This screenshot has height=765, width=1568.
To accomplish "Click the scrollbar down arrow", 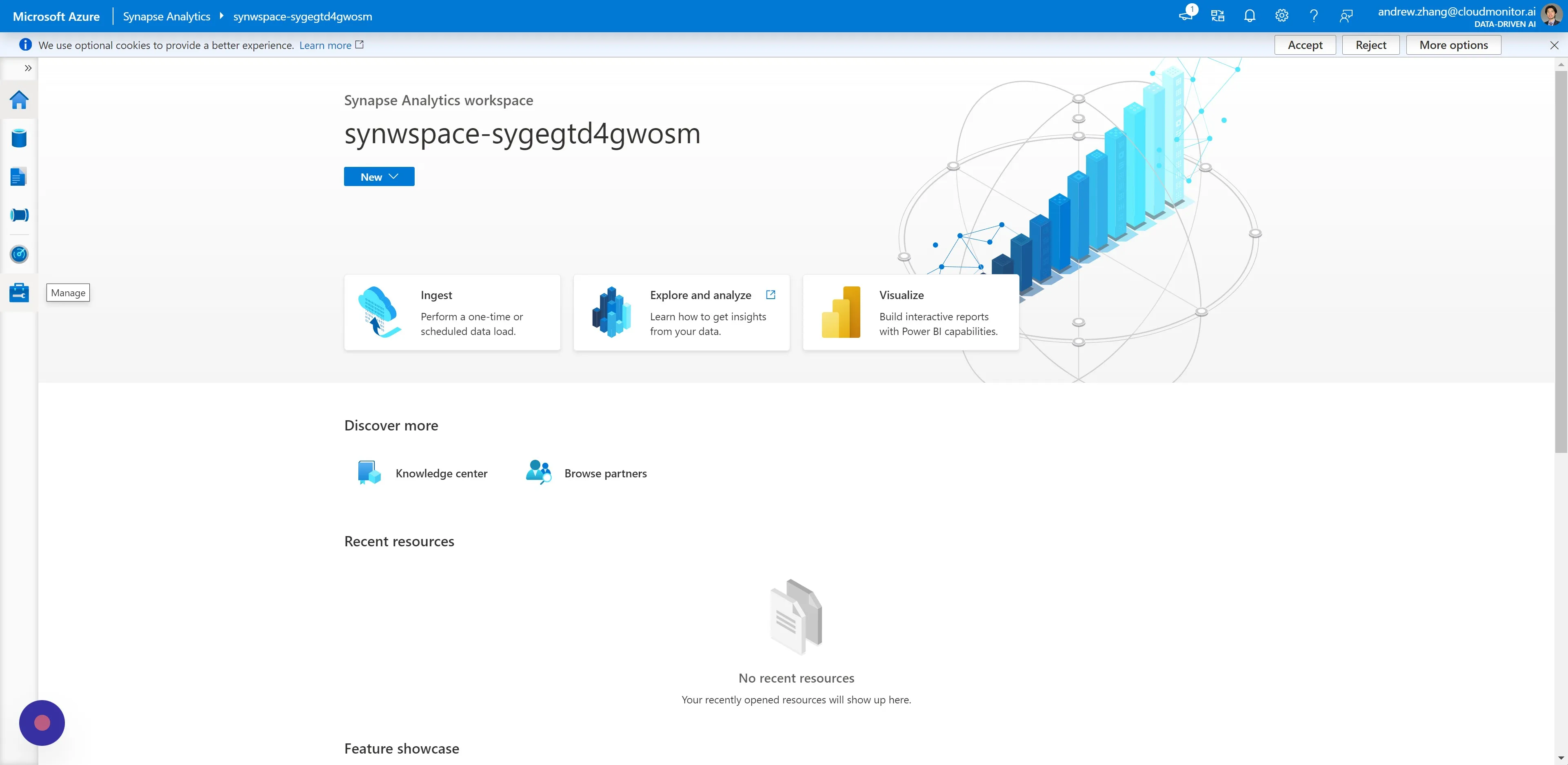I will click(x=1561, y=758).
